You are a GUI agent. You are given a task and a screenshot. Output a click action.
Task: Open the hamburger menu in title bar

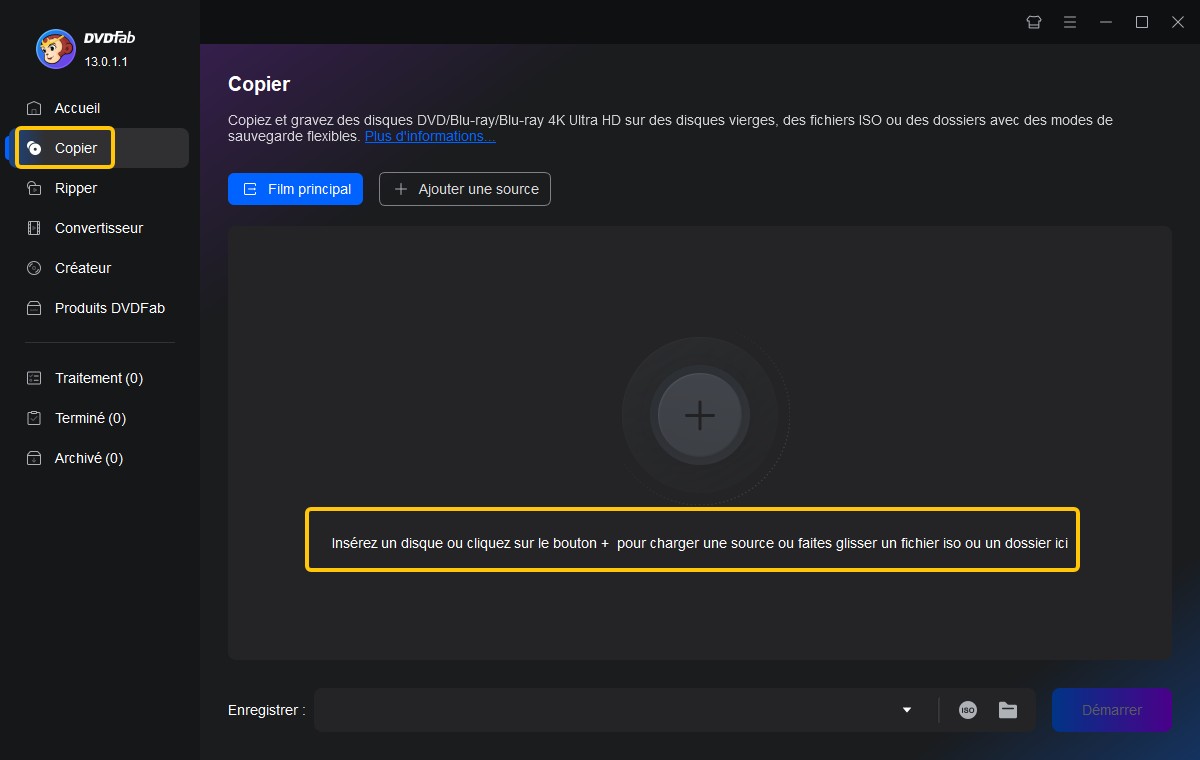click(x=1070, y=22)
